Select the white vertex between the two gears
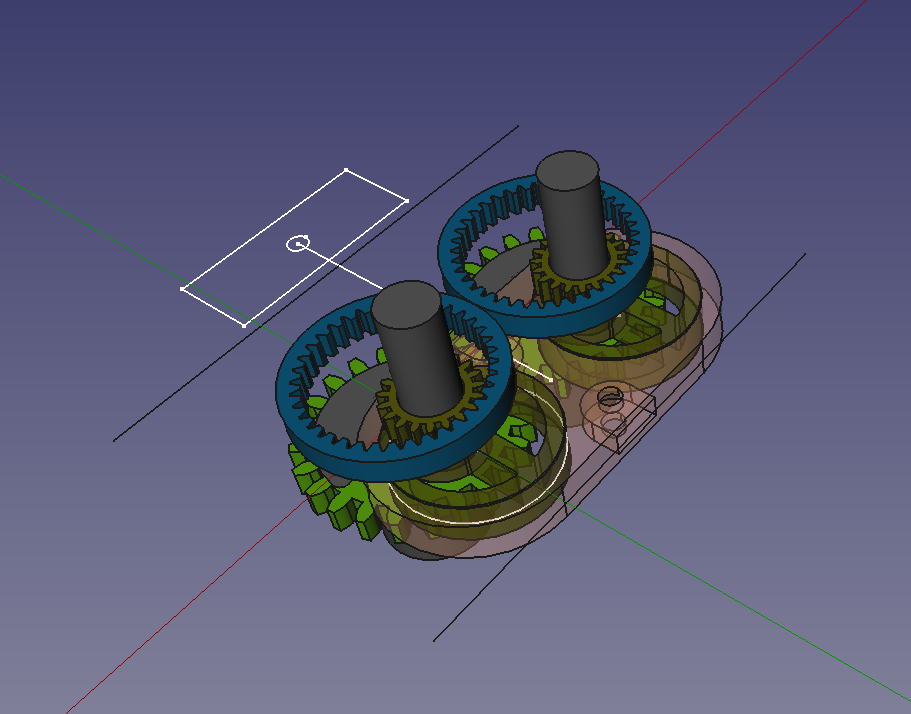 (551, 379)
